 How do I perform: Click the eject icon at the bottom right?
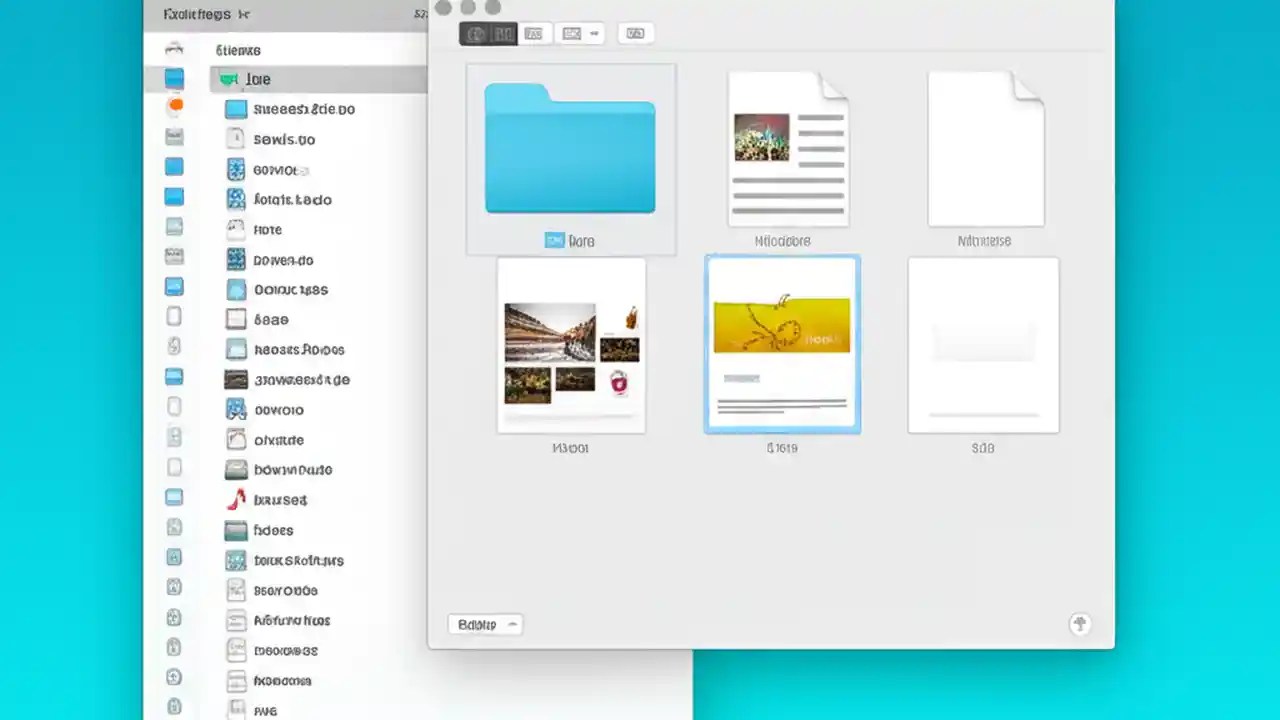[x=1080, y=624]
